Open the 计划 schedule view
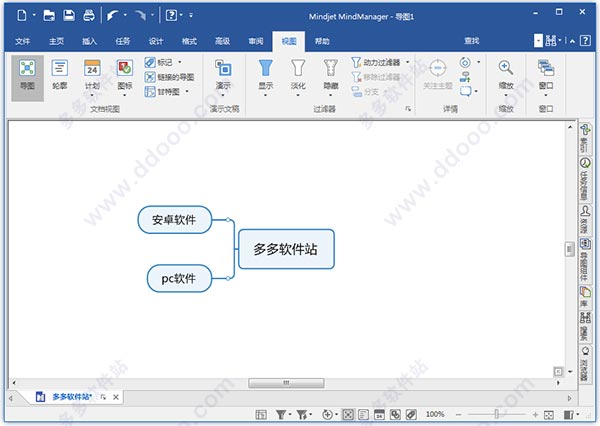This screenshot has height=426, width=600. point(92,77)
